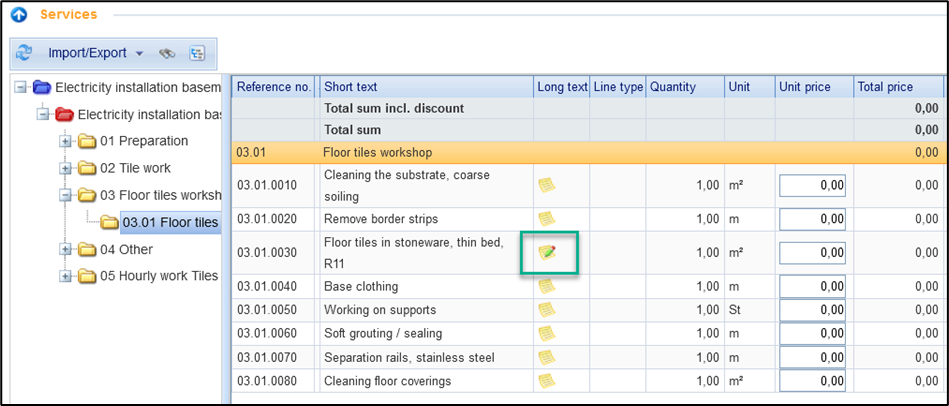The height and width of the screenshot is (406, 949).
Task: Open long text note for Soft grouting / sealing
Action: (547, 333)
